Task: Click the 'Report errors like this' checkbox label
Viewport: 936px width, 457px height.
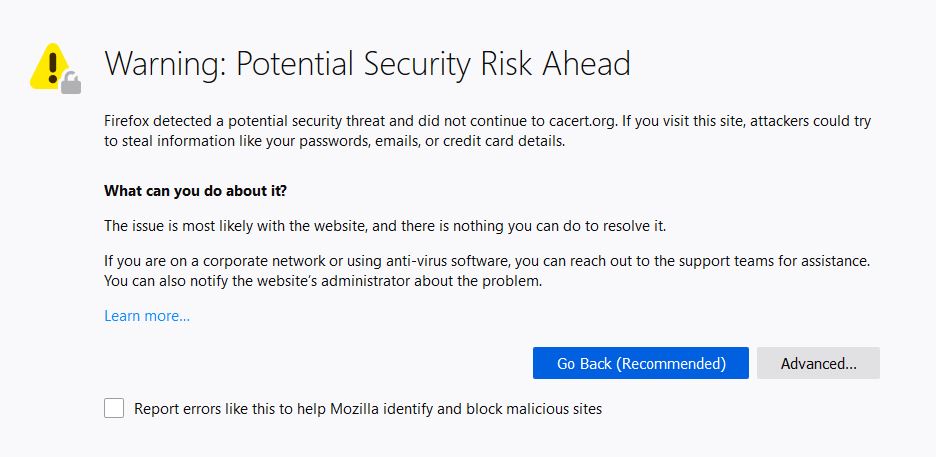Action: click(x=368, y=409)
